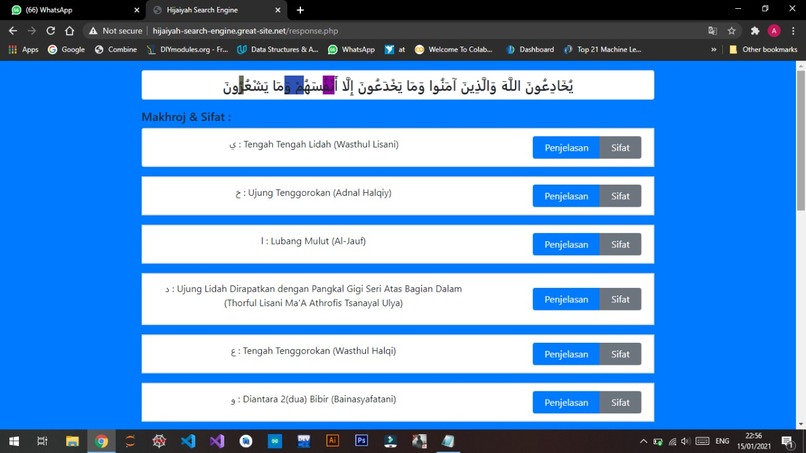Click Penjelasan for Ujung Tenggorokan
Viewport: 806px width, 453px height.
(x=566, y=196)
